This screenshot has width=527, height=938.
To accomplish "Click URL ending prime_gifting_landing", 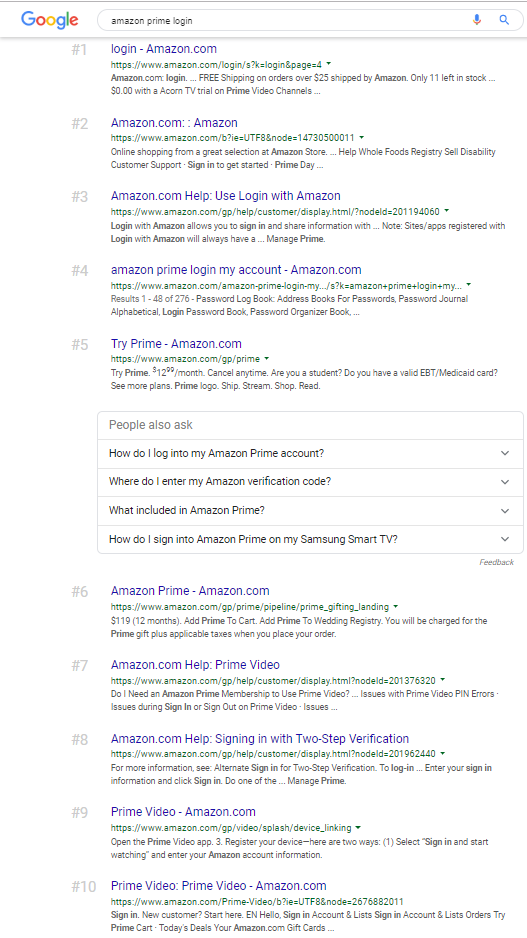I will pyautogui.click(x=249, y=607).
